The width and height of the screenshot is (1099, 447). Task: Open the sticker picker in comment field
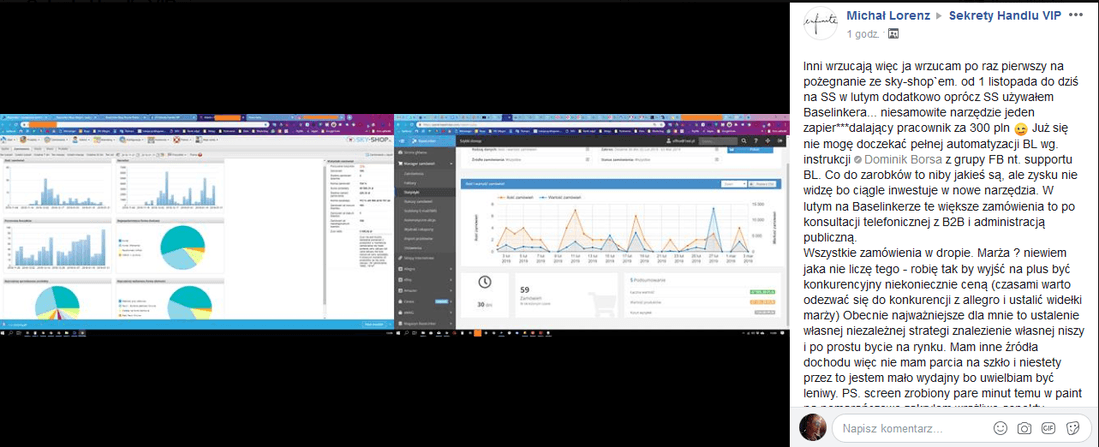(1074, 428)
